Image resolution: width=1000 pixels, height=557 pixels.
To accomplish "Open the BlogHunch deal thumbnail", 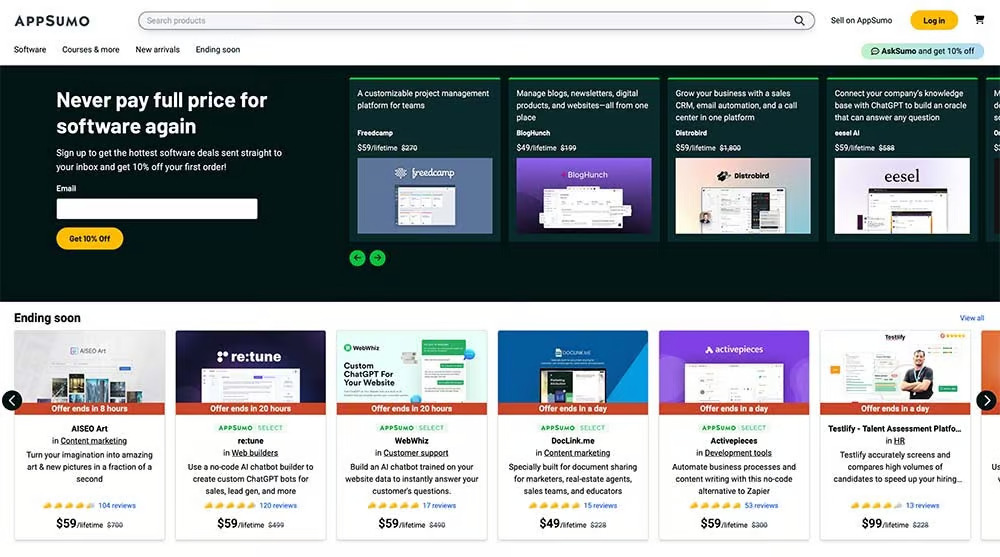I will click(584, 196).
